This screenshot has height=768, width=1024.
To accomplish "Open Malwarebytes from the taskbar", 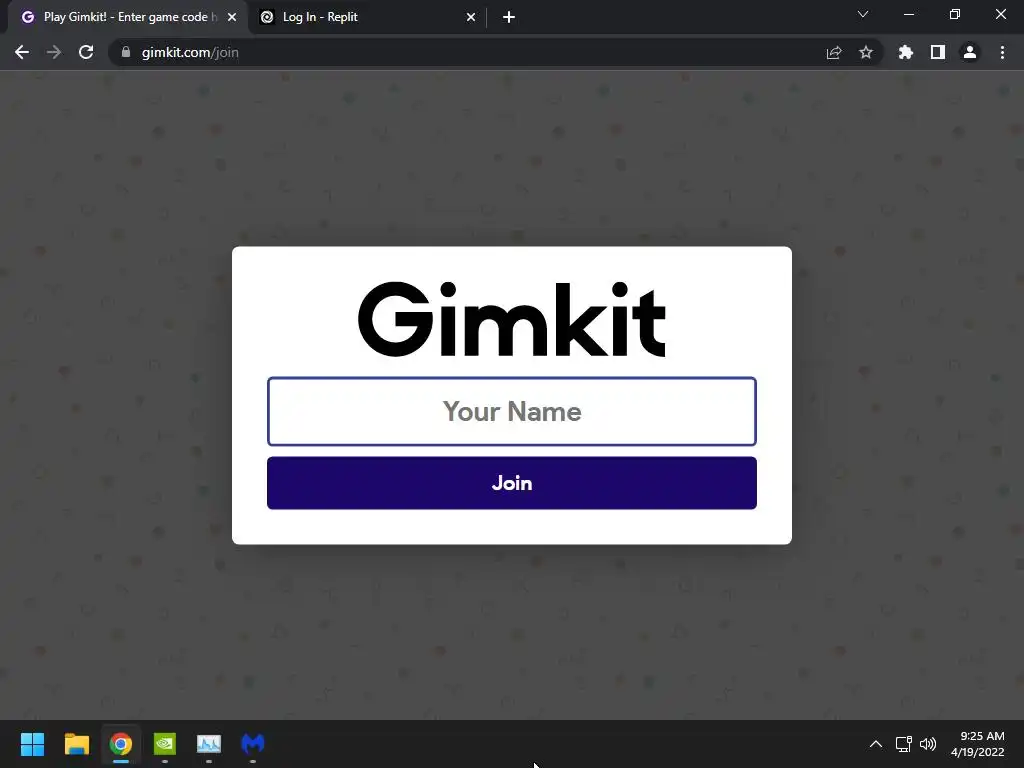I will 253,744.
